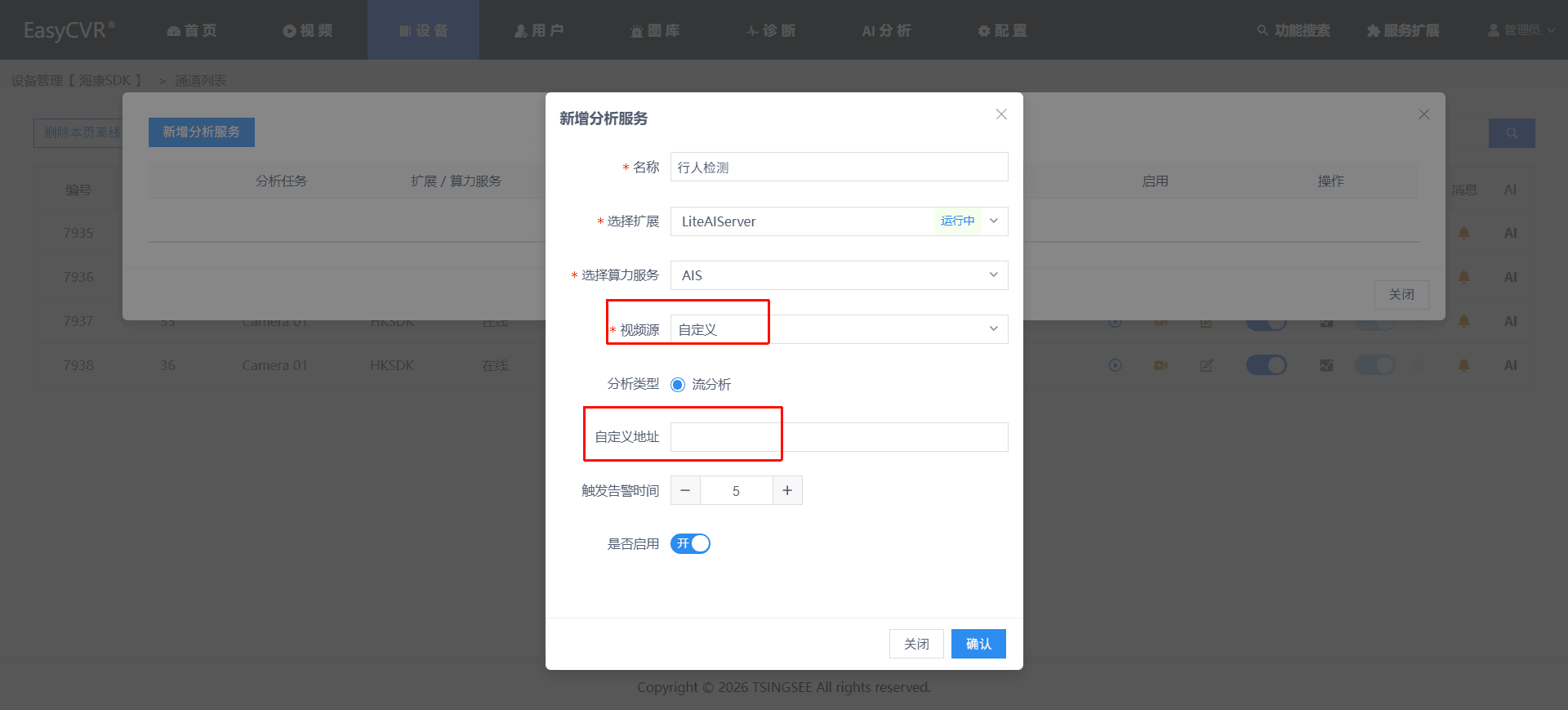Click HKSDK cell in row 7938

(392, 365)
